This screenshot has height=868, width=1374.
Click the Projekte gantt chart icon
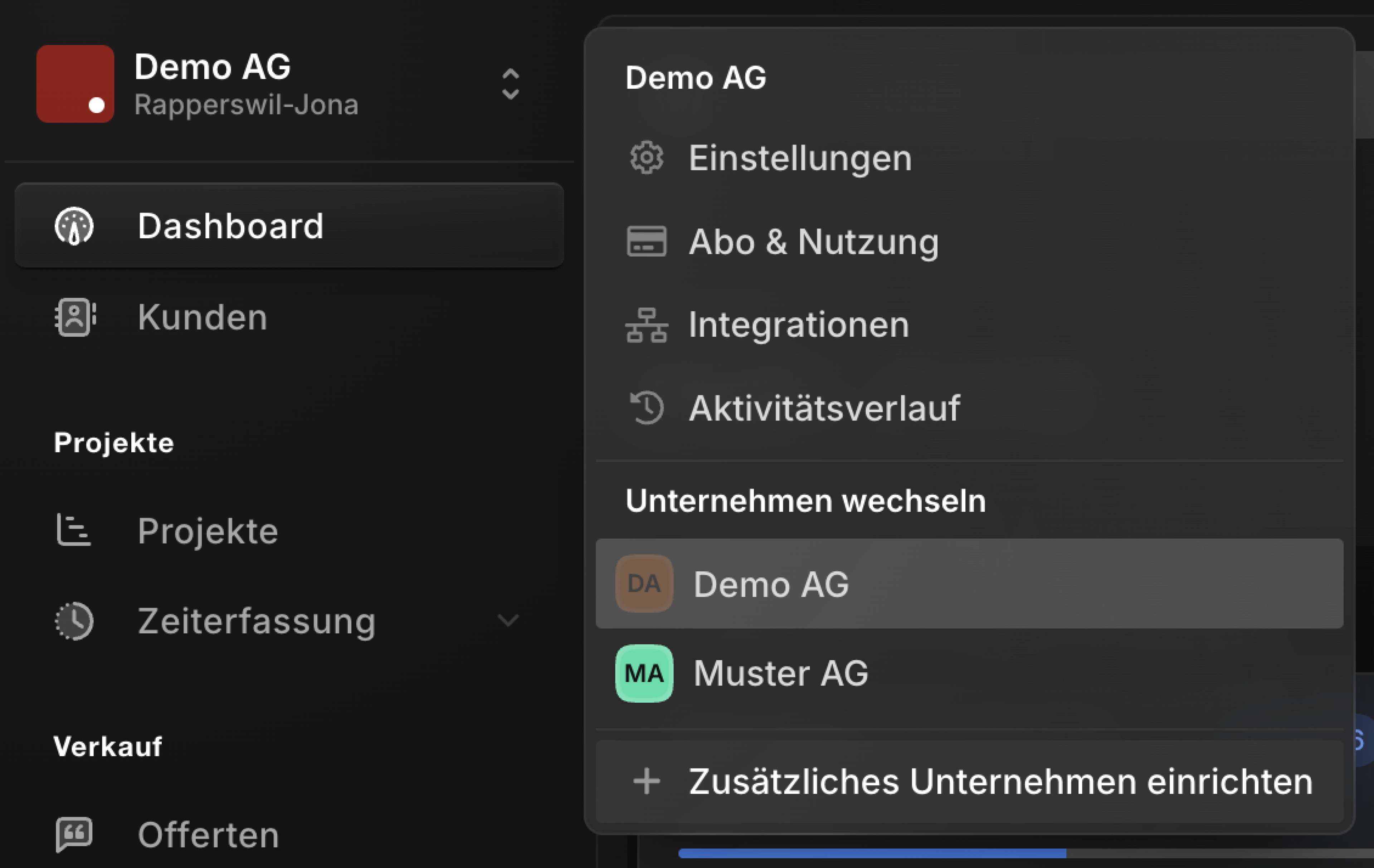(x=74, y=530)
